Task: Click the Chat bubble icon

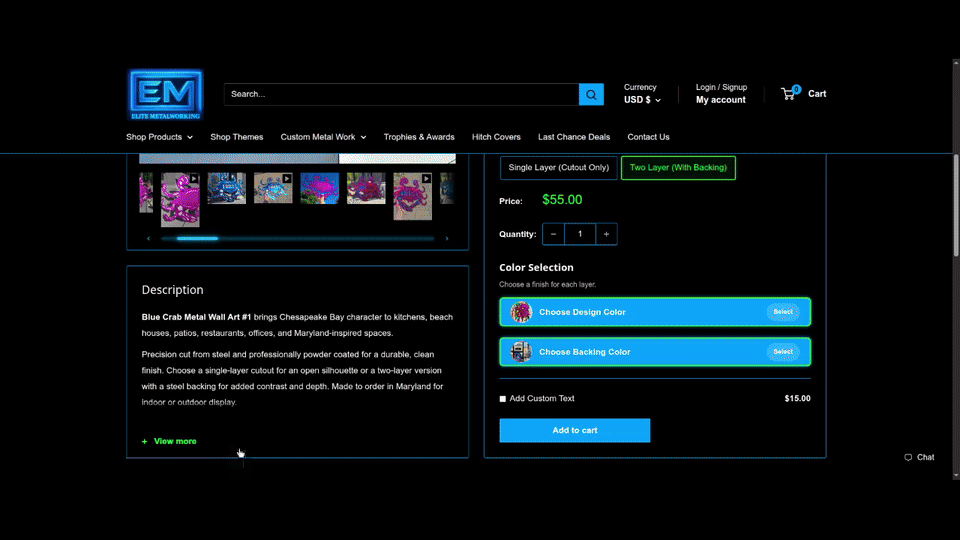Action: tap(908, 457)
